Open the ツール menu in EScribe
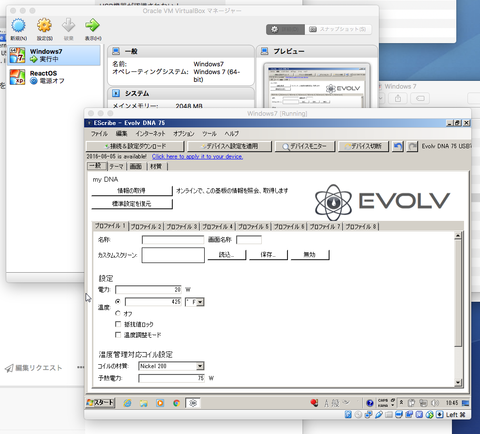 (209, 134)
